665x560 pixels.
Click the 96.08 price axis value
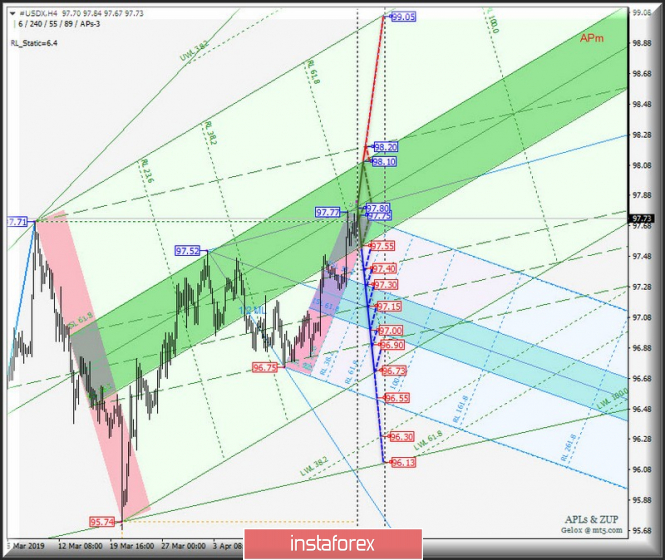pyautogui.click(x=642, y=469)
